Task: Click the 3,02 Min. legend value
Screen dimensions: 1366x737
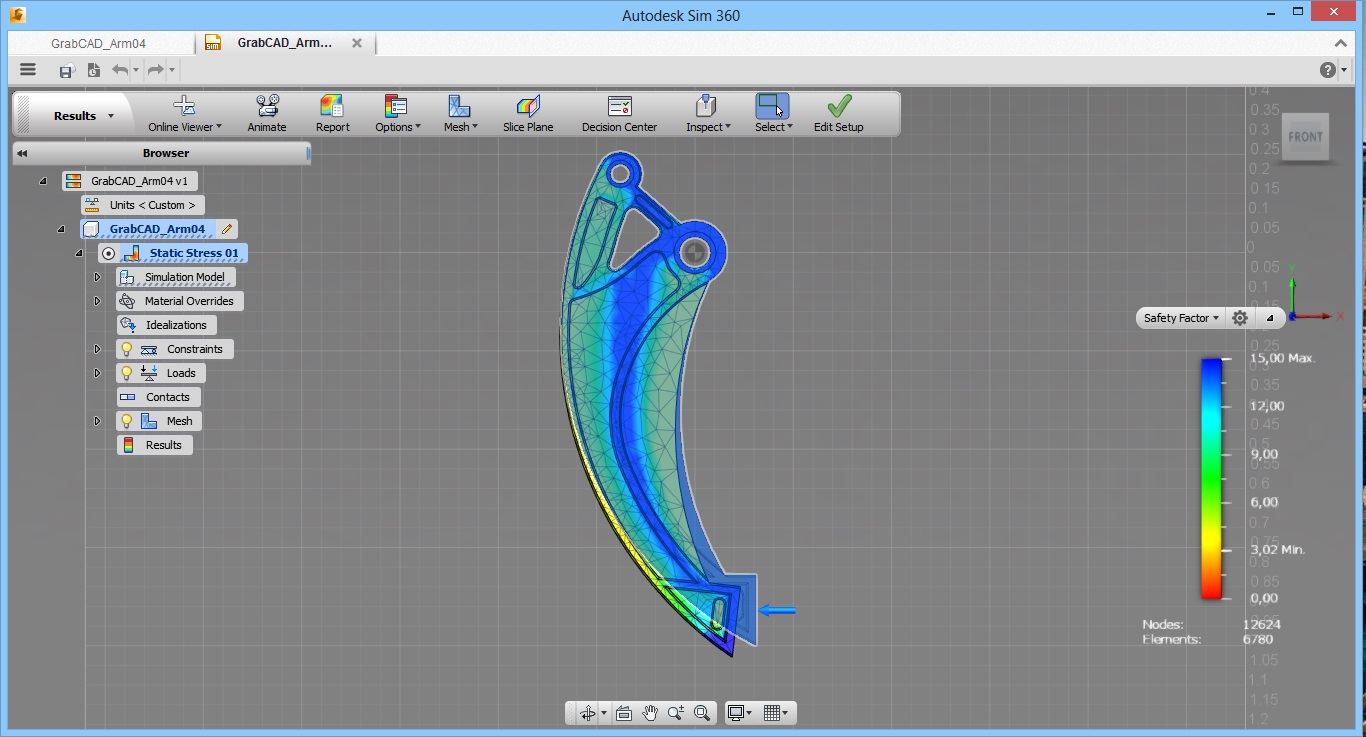Action: click(x=1277, y=549)
